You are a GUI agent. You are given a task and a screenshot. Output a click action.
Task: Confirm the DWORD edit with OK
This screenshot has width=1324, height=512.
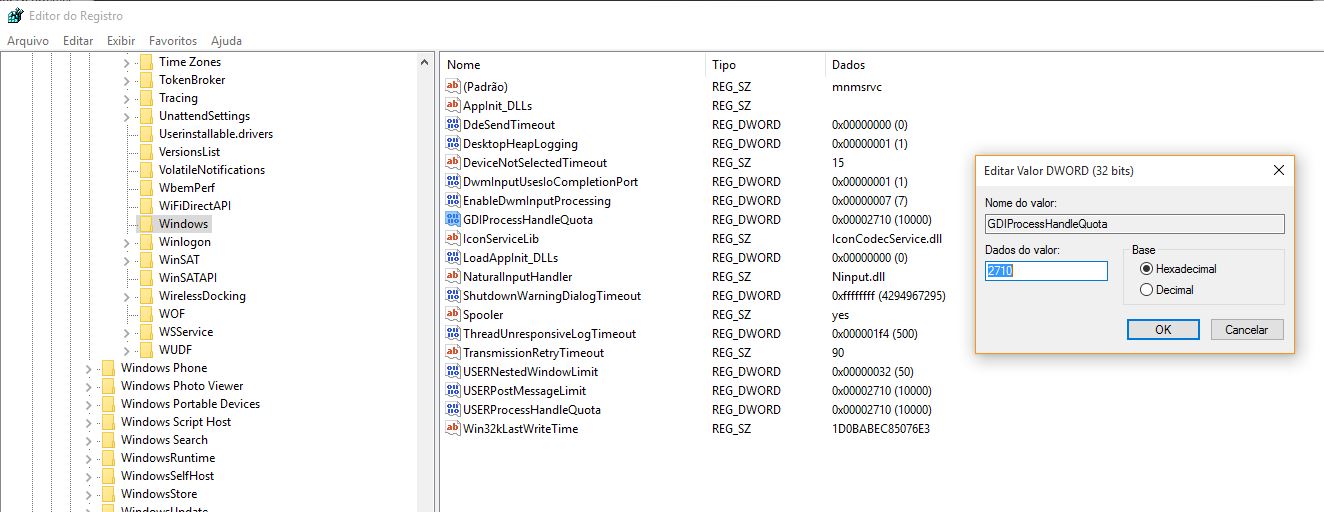pyautogui.click(x=1162, y=330)
